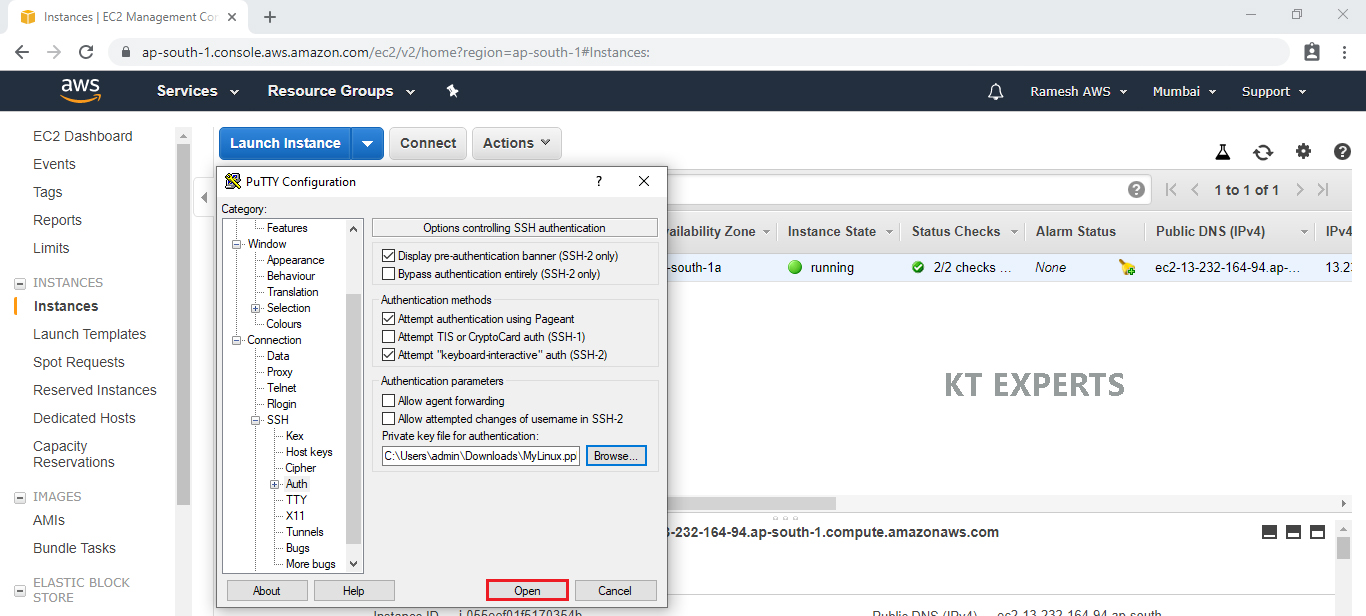Open Launch Instance dropdown arrow
1366x616 pixels.
pyautogui.click(x=367, y=143)
